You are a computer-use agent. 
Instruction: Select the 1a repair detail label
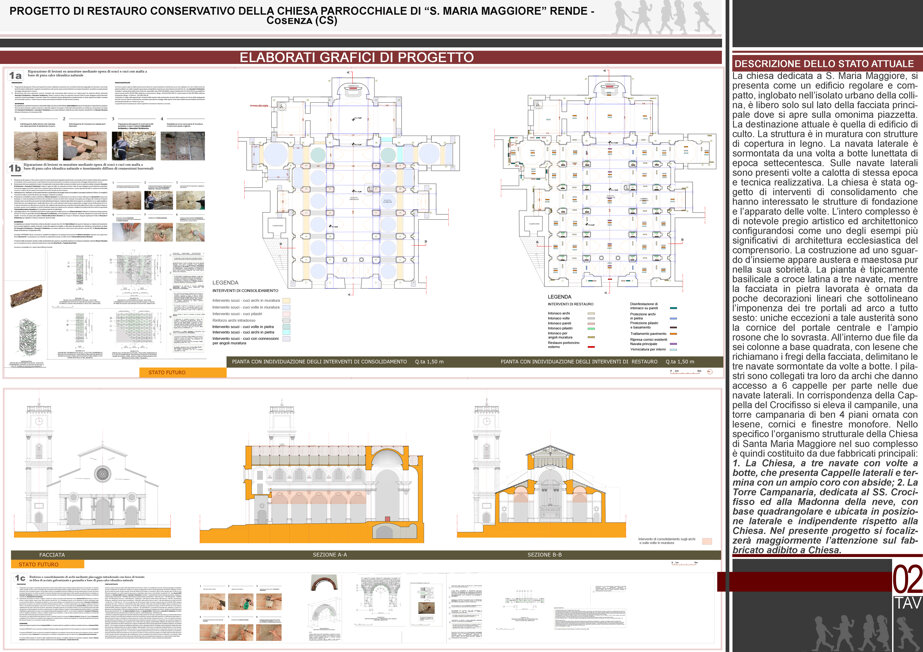pyautogui.click(x=15, y=75)
